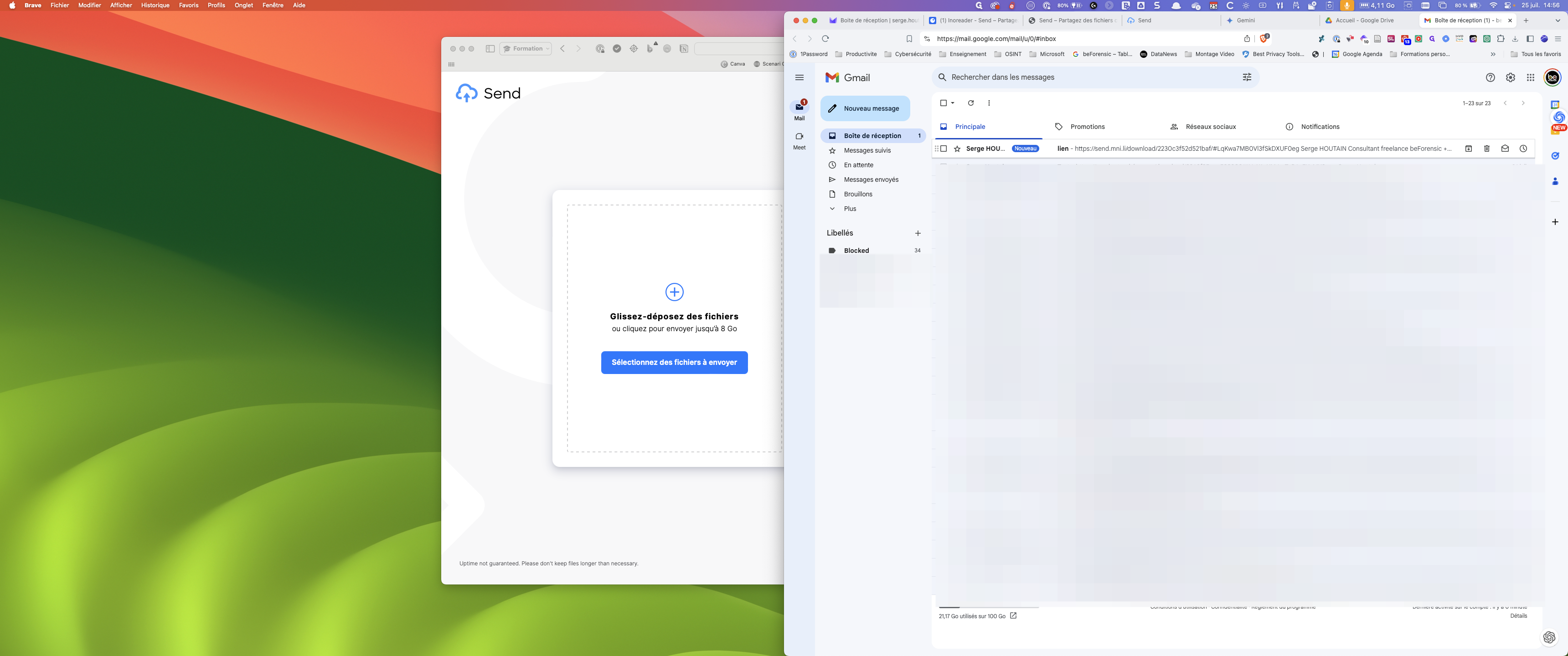Mark the Serge HOU... email as read
The height and width of the screenshot is (656, 1568).
[x=1505, y=149]
